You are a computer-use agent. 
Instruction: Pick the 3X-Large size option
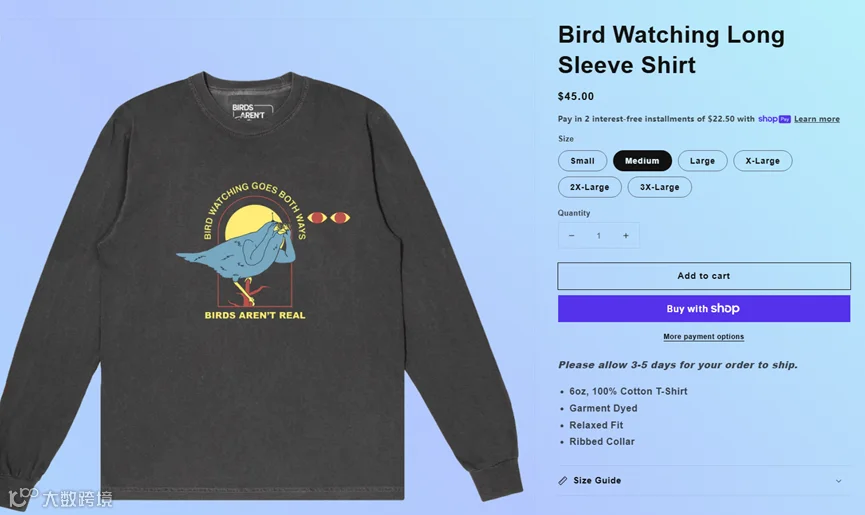point(659,187)
